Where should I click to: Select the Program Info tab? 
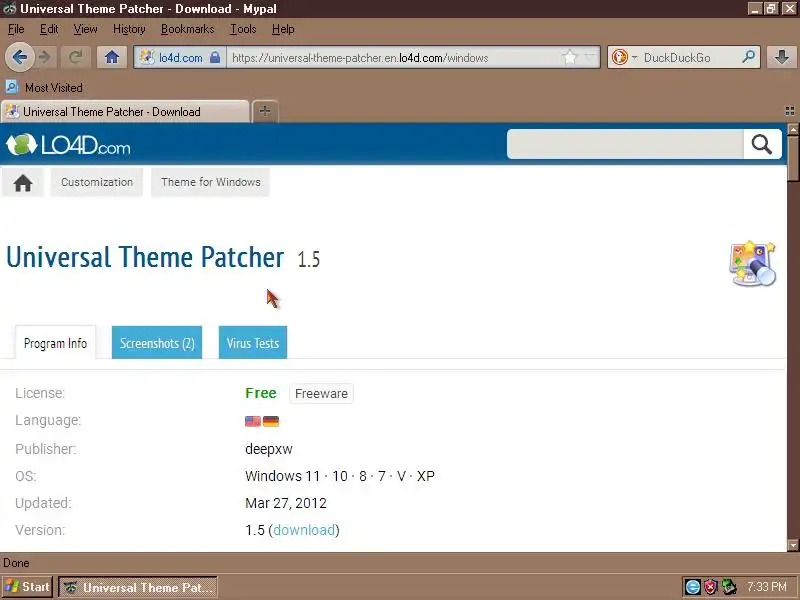point(55,343)
